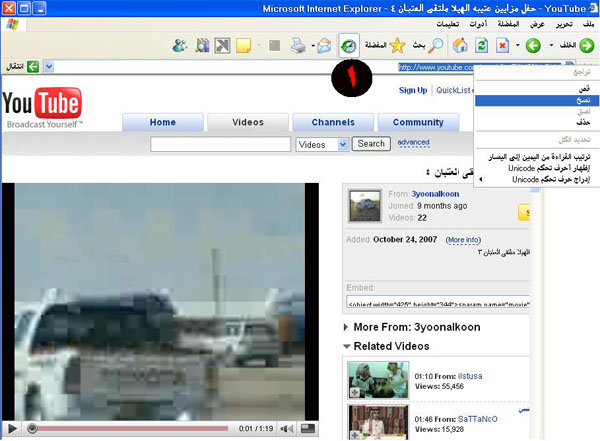Click the Embed code text field
Screen dimensions: 600x441
coord(438,301)
